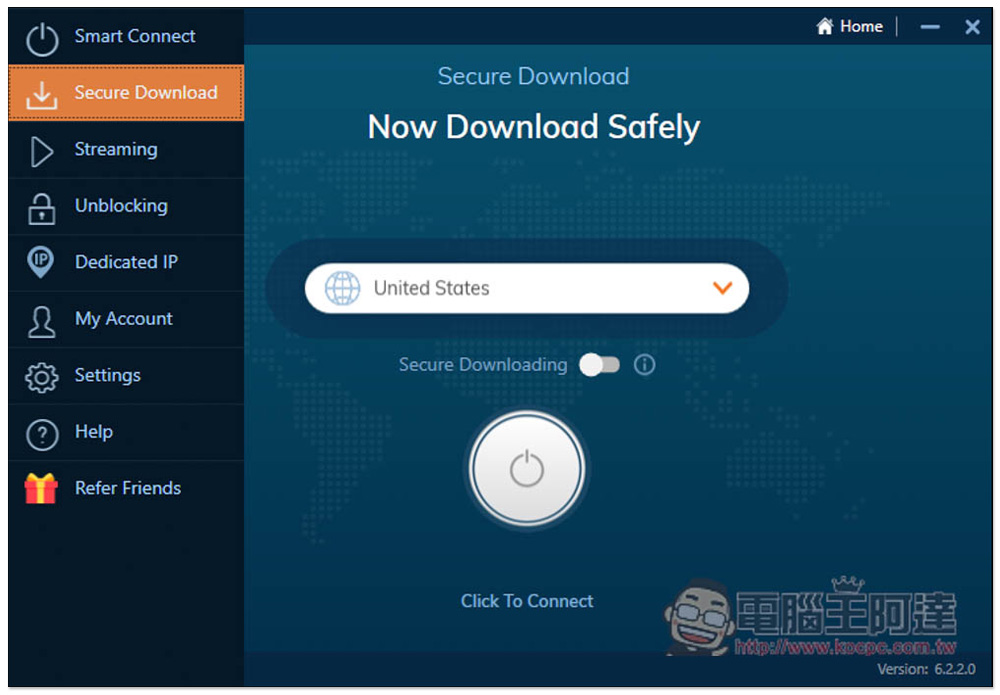Select My Account from the sidebar
This screenshot has height=695, width=1000.
click(124, 319)
